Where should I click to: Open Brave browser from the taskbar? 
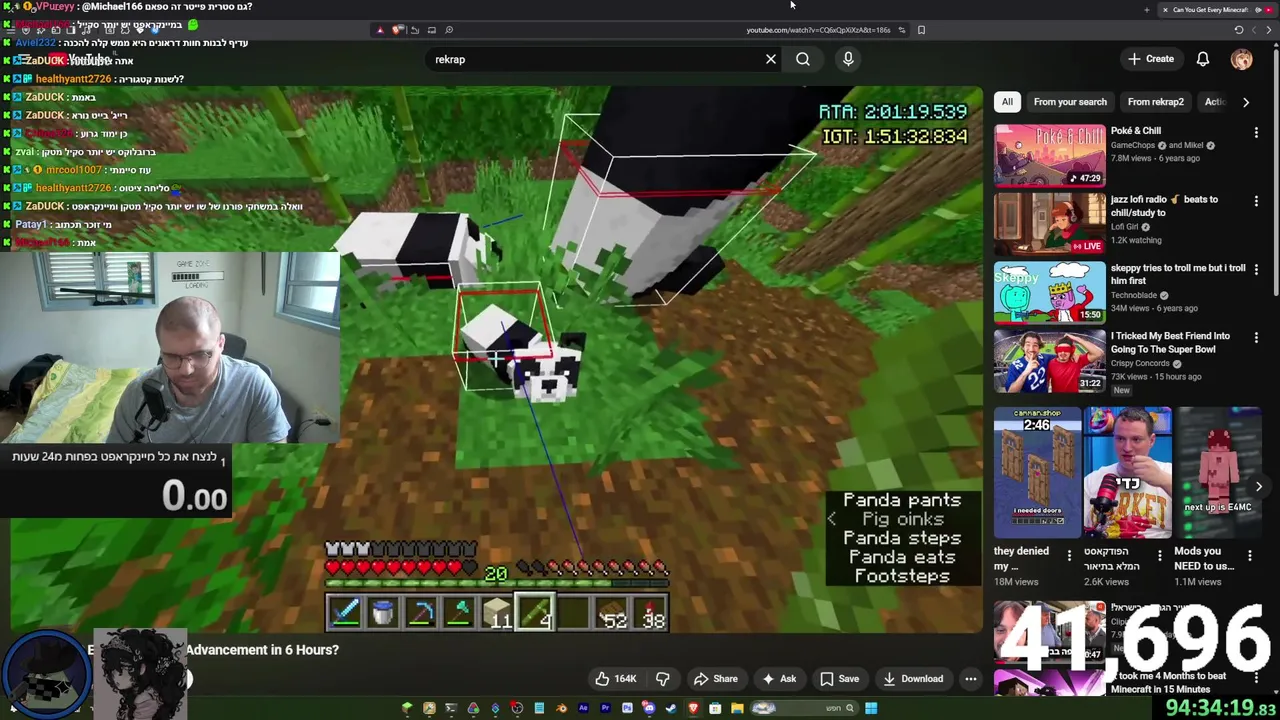click(x=693, y=708)
